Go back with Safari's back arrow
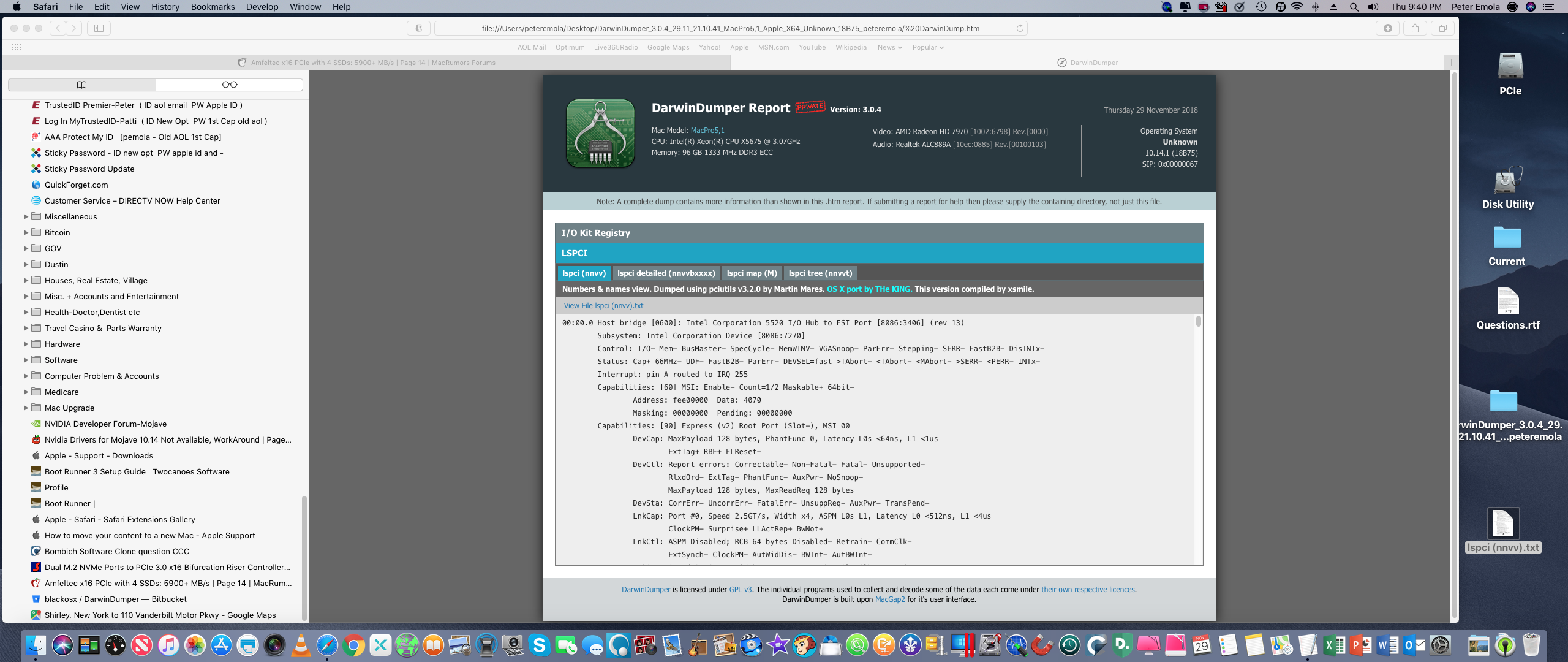The width and height of the screenshot is (1568, 662). click(58, 28)
